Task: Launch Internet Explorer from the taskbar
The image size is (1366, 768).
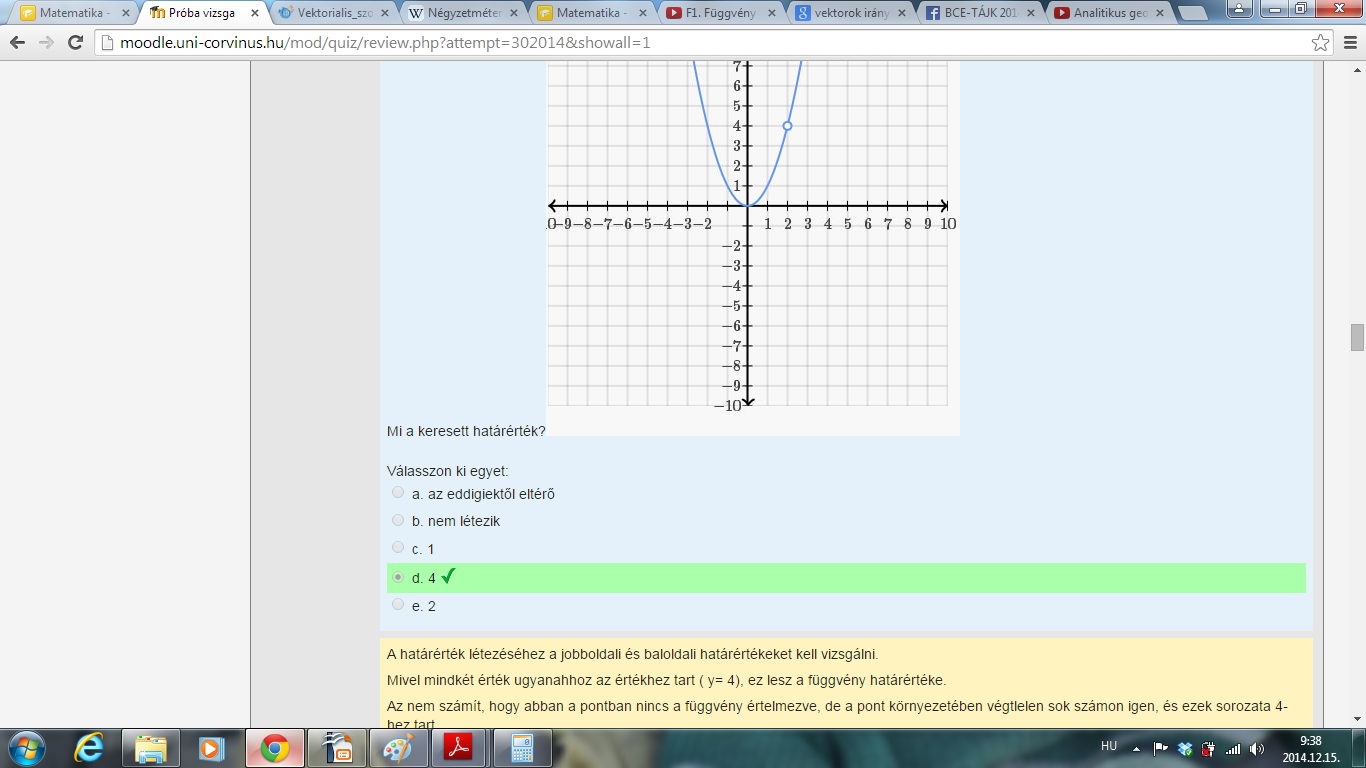Action: (x=90, y=747)
